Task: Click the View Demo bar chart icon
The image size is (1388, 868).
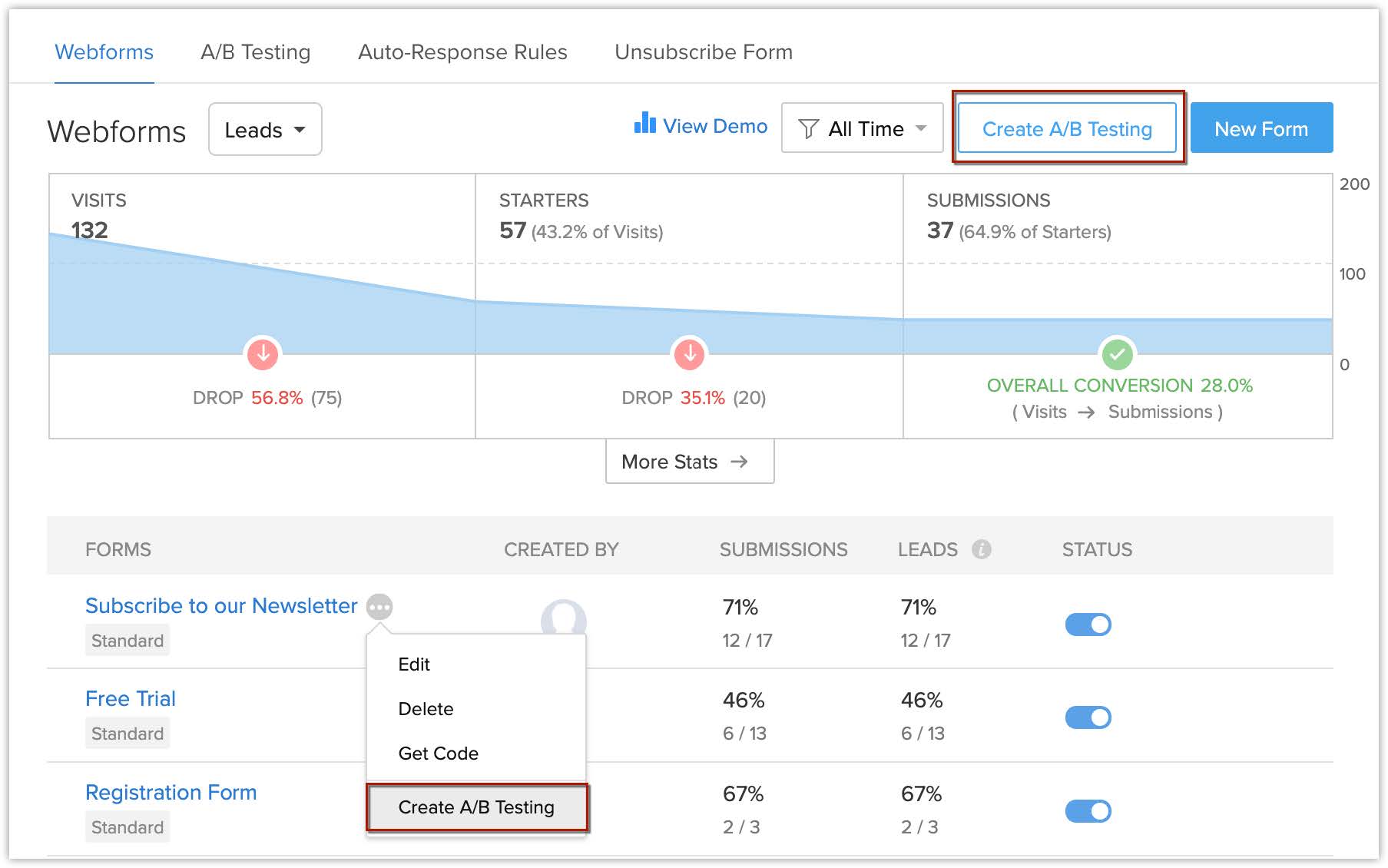Action: pyautogui.click(x=644, y=124)
